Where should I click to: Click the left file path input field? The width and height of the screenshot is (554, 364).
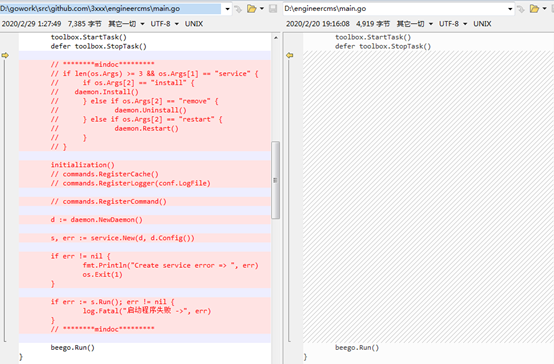click(x=110, y=8)
